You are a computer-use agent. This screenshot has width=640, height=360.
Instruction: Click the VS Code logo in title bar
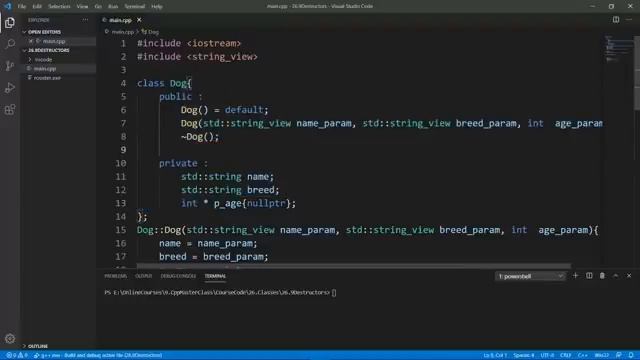click(x=8, y=6)
